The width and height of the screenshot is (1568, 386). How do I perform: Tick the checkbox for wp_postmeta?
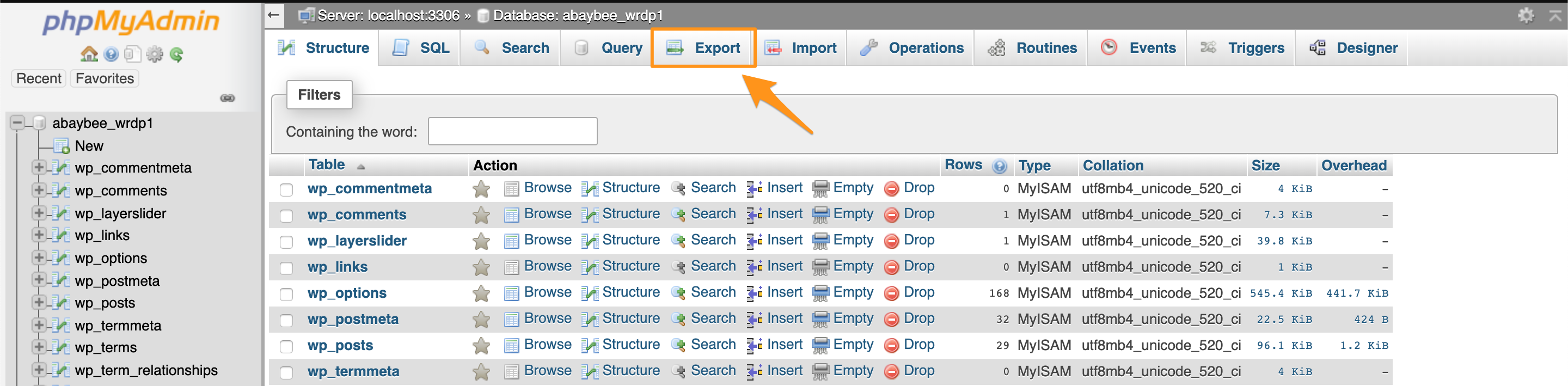point(286,320)
